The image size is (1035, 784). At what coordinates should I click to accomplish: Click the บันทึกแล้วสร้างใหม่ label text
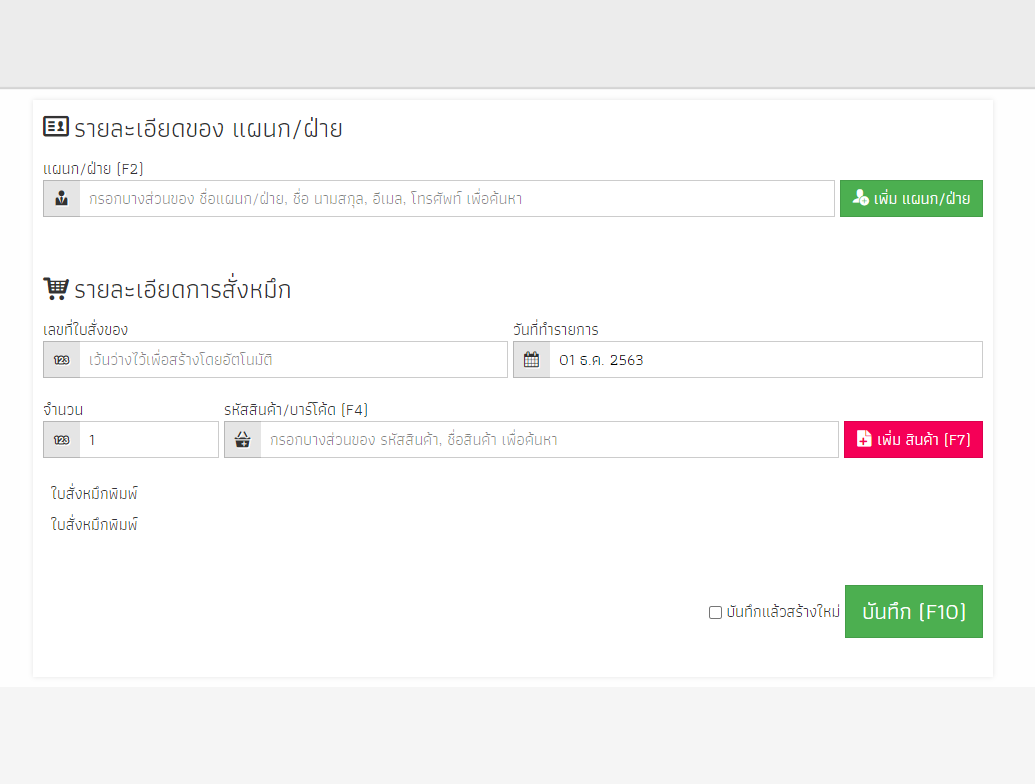(783, 612)
